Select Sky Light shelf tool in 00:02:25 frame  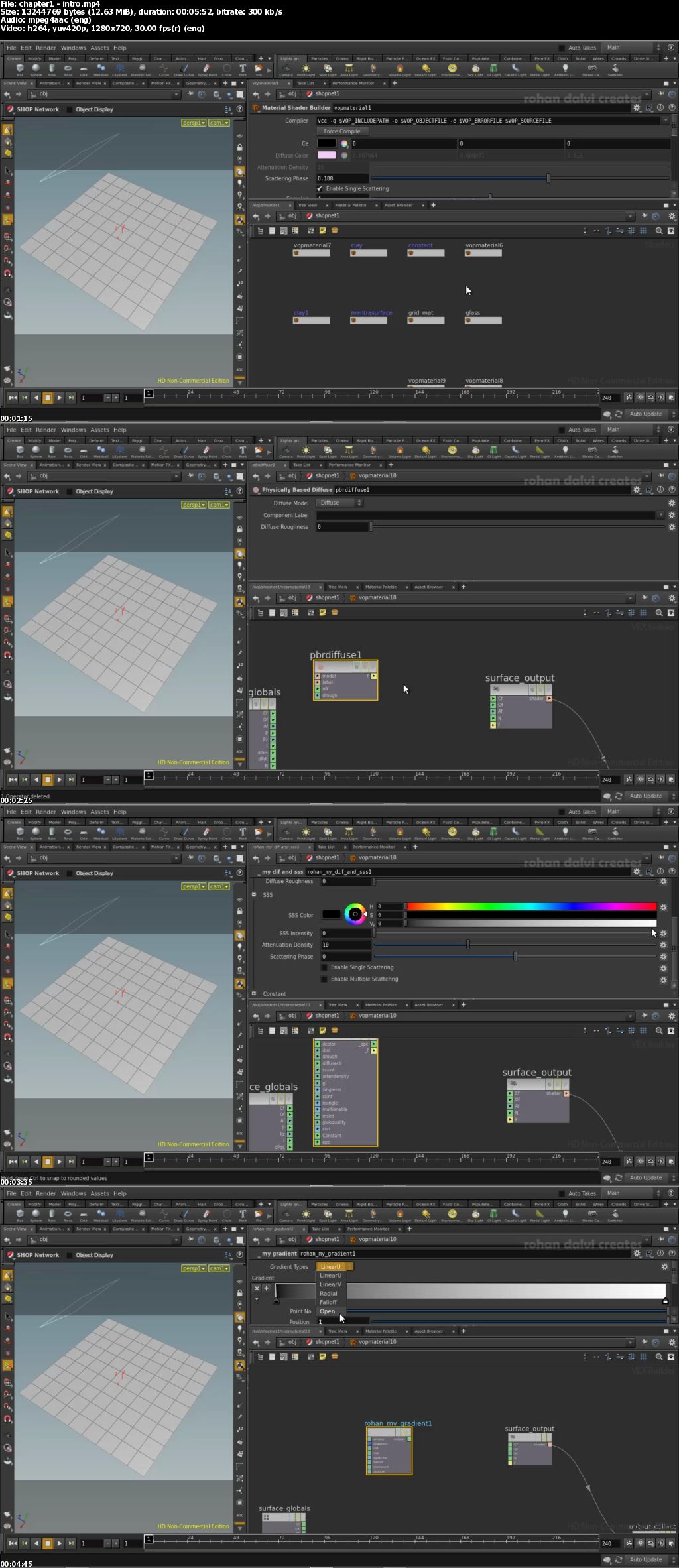(475, 452)
